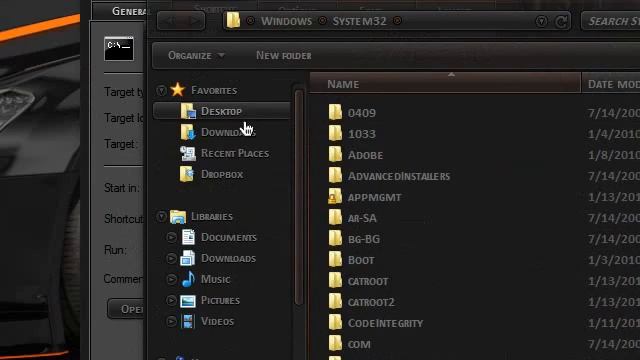Click the Dropbox icon in Favorites
This screenshot has width=640, height=360.
187,174
